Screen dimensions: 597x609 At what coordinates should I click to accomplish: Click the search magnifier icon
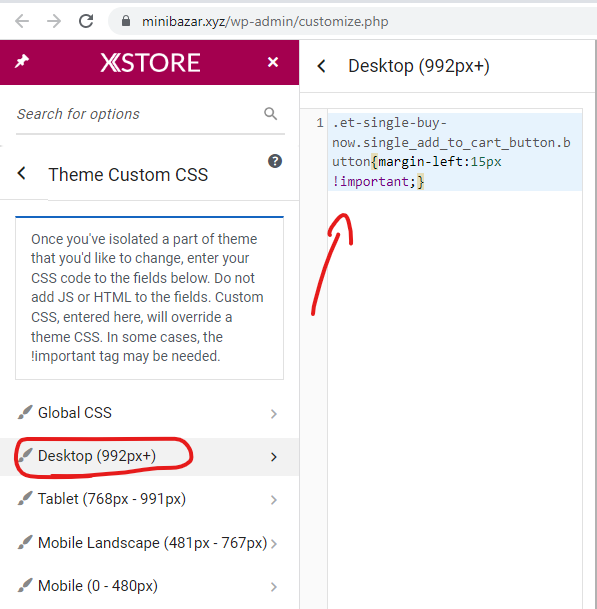pos(270,114)
